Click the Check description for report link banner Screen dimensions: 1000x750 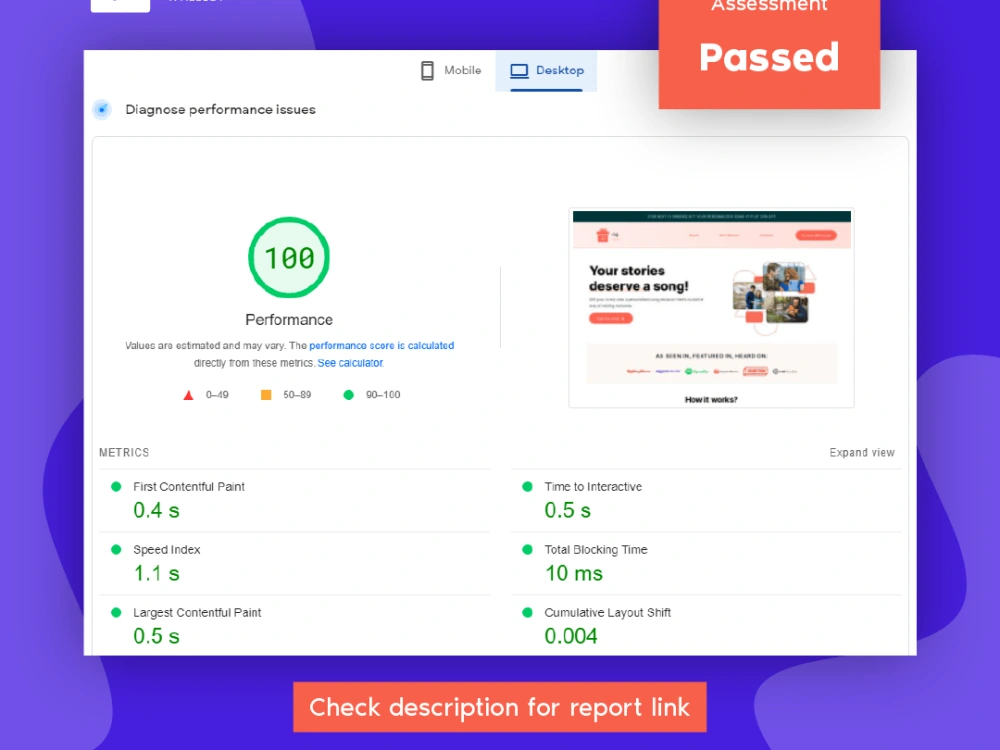point(500,707)
